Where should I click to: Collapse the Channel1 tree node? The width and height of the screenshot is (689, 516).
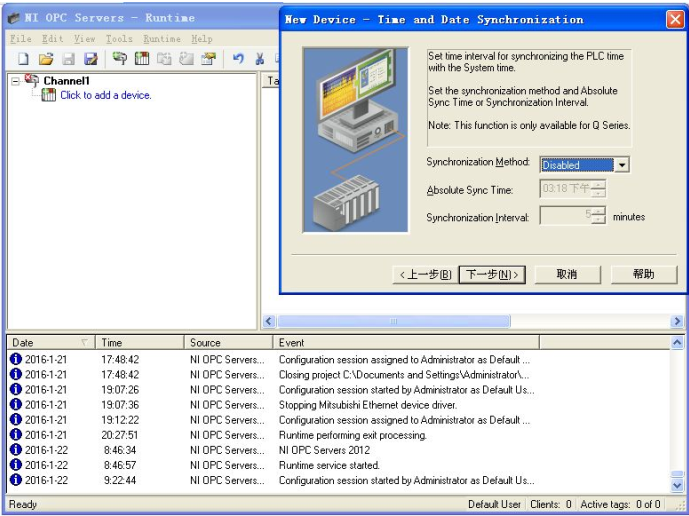pyautogui.click(x=16, y=81)
